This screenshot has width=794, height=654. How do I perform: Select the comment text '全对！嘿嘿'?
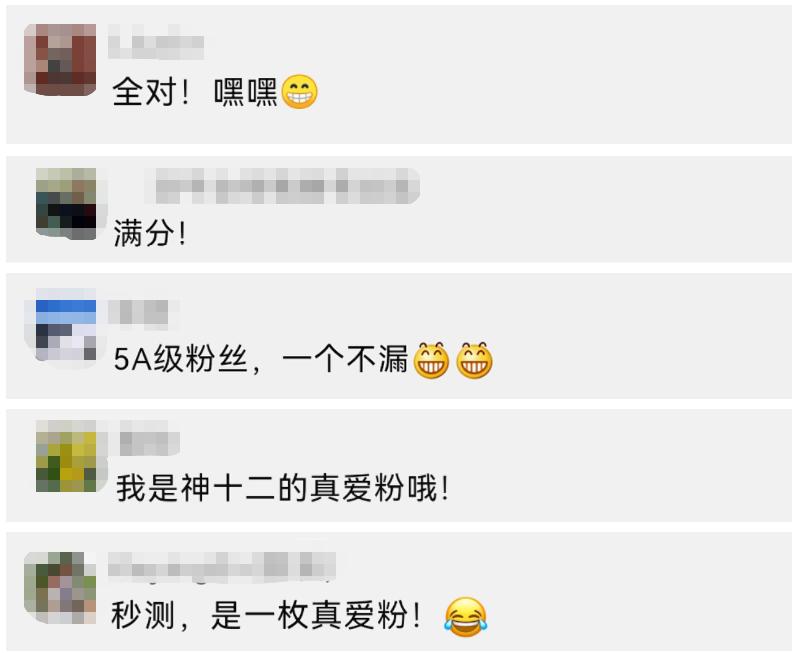tap(195, 92)
